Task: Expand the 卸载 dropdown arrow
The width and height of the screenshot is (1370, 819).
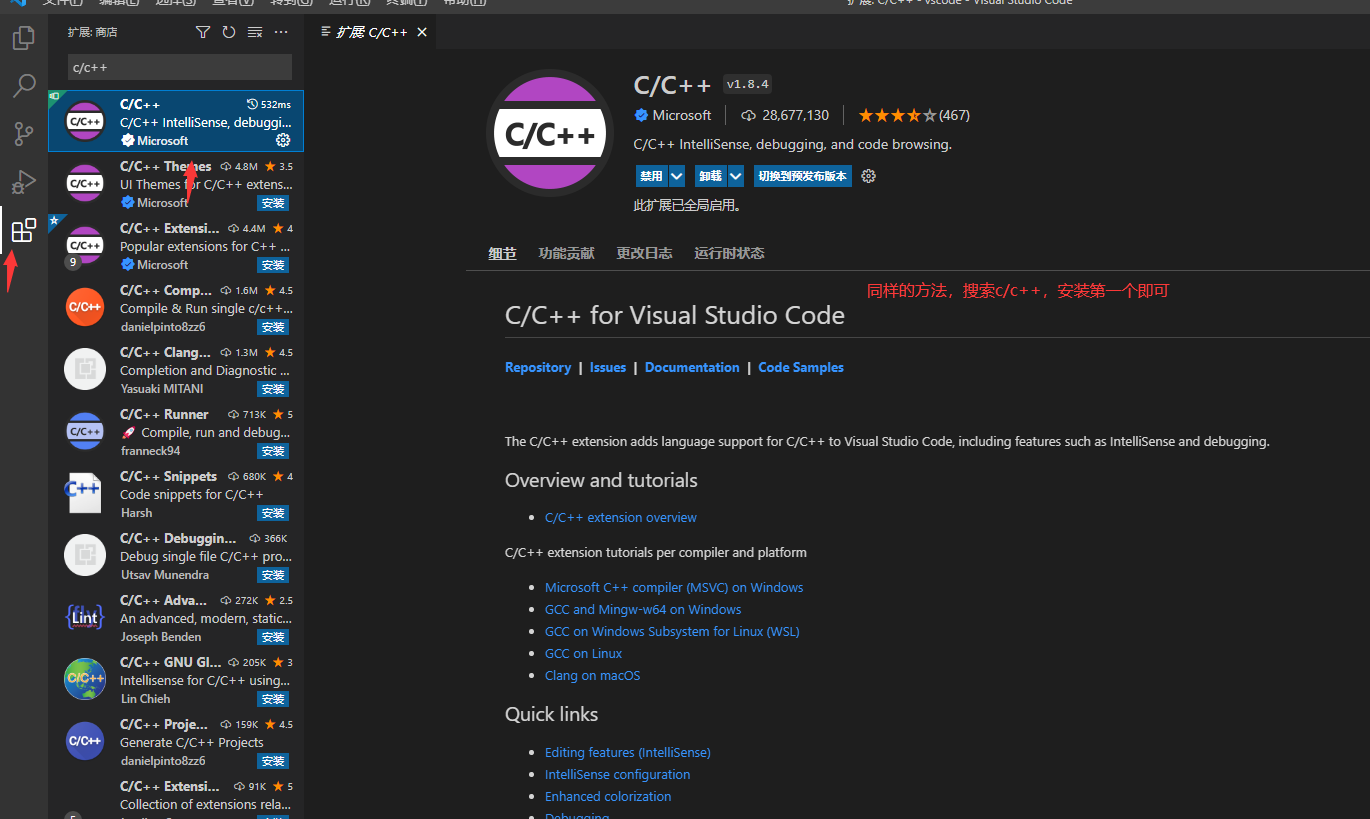Action: (736, 176)
